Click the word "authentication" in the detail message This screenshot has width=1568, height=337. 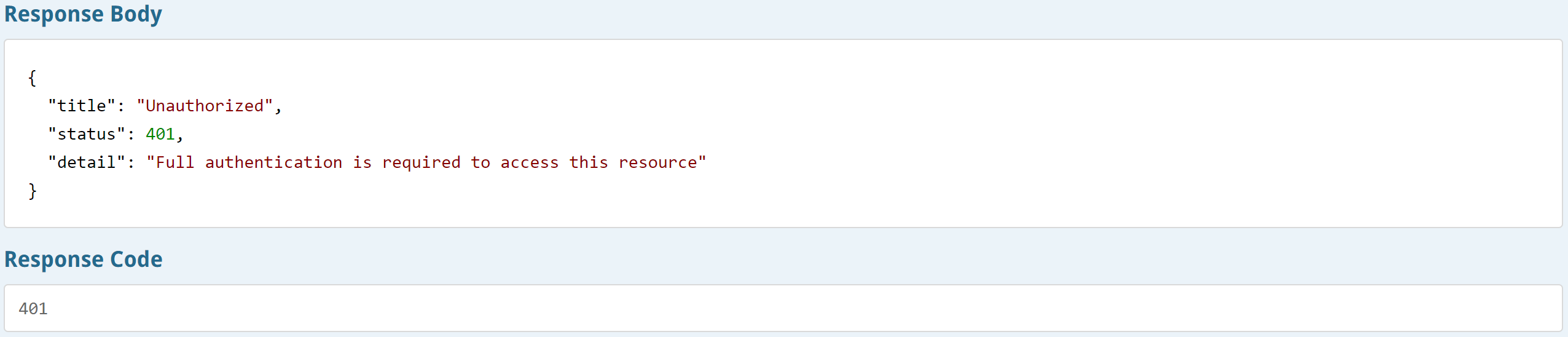click(273, 162)
